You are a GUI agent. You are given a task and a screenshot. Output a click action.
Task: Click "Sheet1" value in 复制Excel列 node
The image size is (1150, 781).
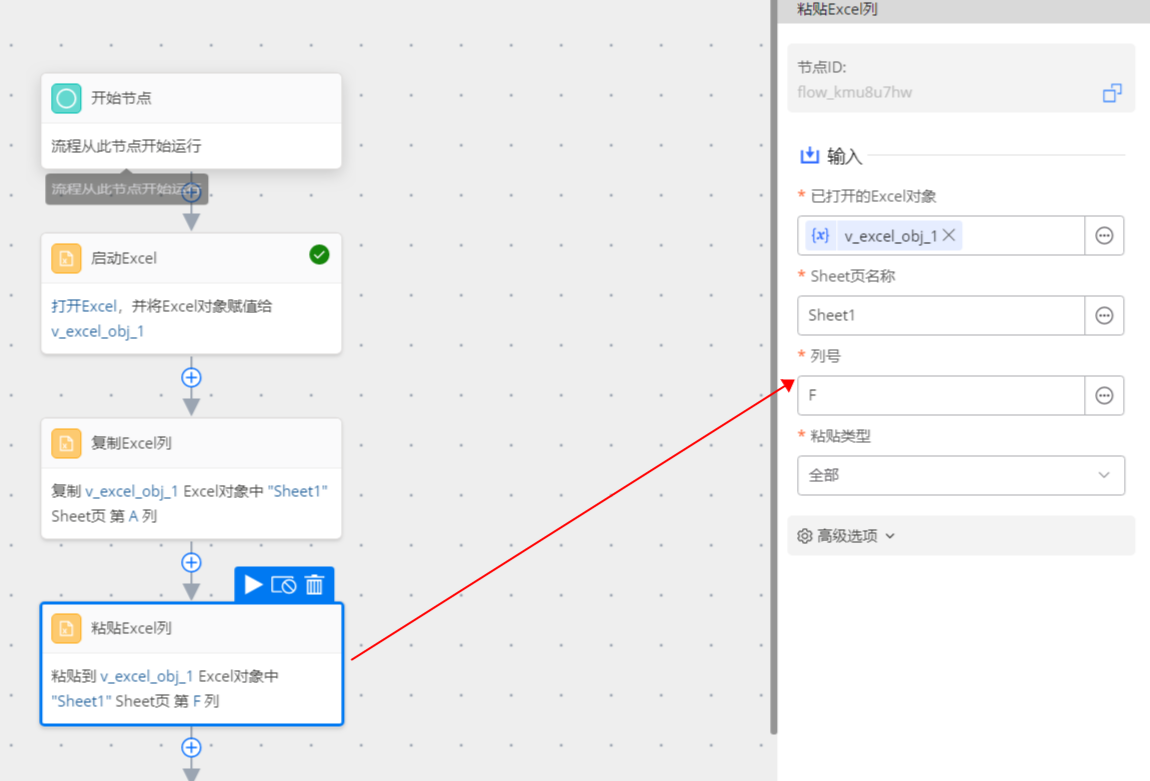[x=298, y=491]
